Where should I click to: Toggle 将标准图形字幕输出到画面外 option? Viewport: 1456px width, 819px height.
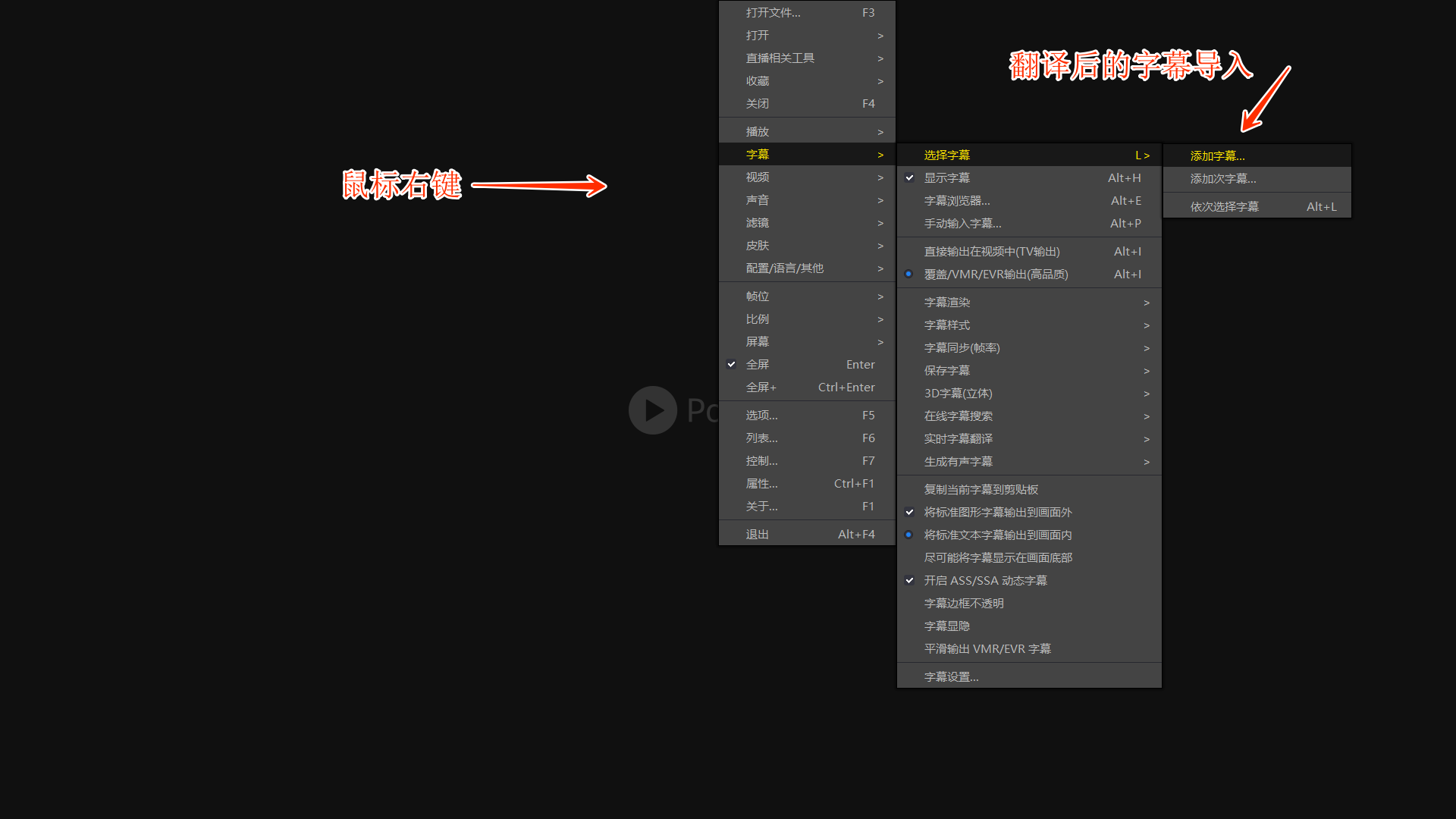997,513
